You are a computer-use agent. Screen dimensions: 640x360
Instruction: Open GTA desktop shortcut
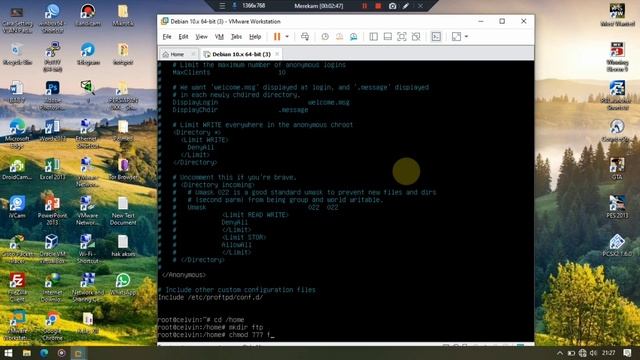tap(617, 169)
